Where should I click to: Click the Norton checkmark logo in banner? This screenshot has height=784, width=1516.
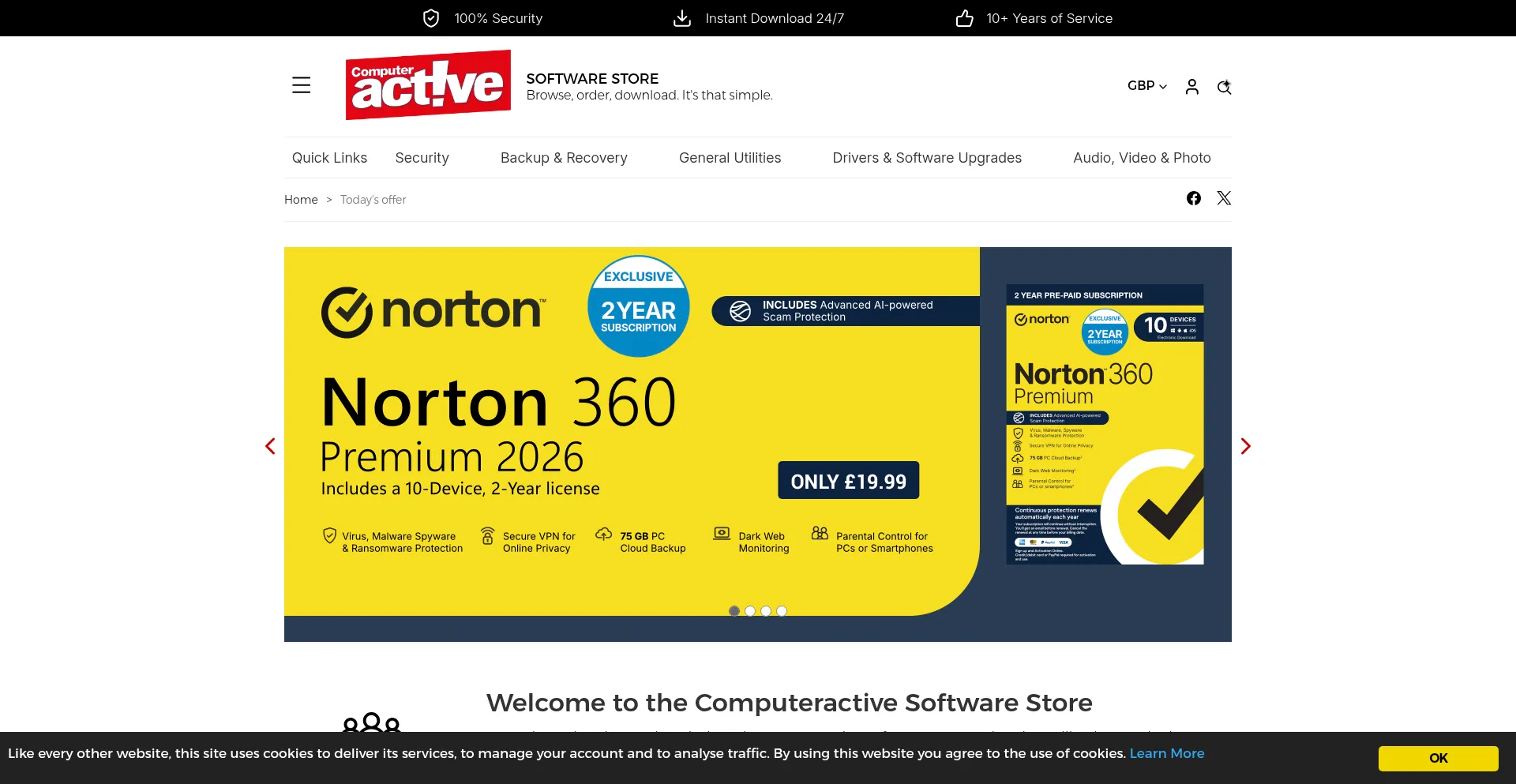[347, 312]
